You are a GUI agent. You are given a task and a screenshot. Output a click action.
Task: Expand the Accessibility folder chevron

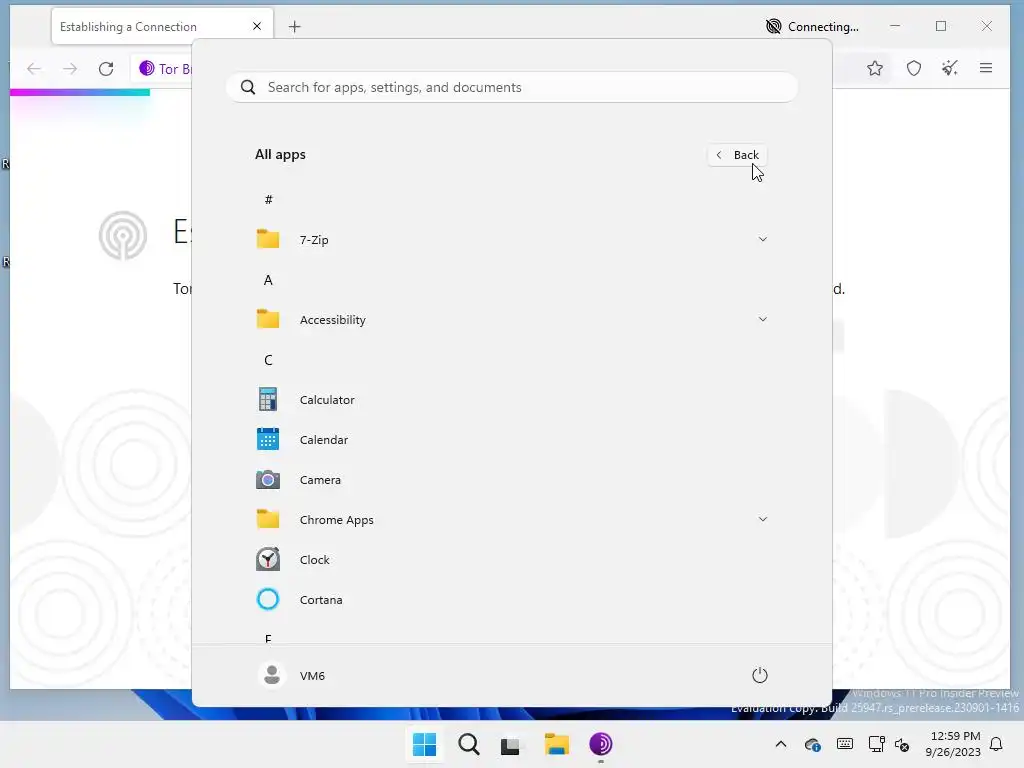pos(763,319)
